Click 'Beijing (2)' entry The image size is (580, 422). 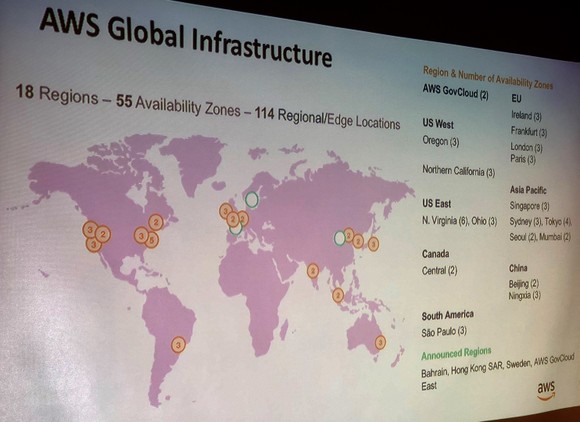click(x=523, y=284)
